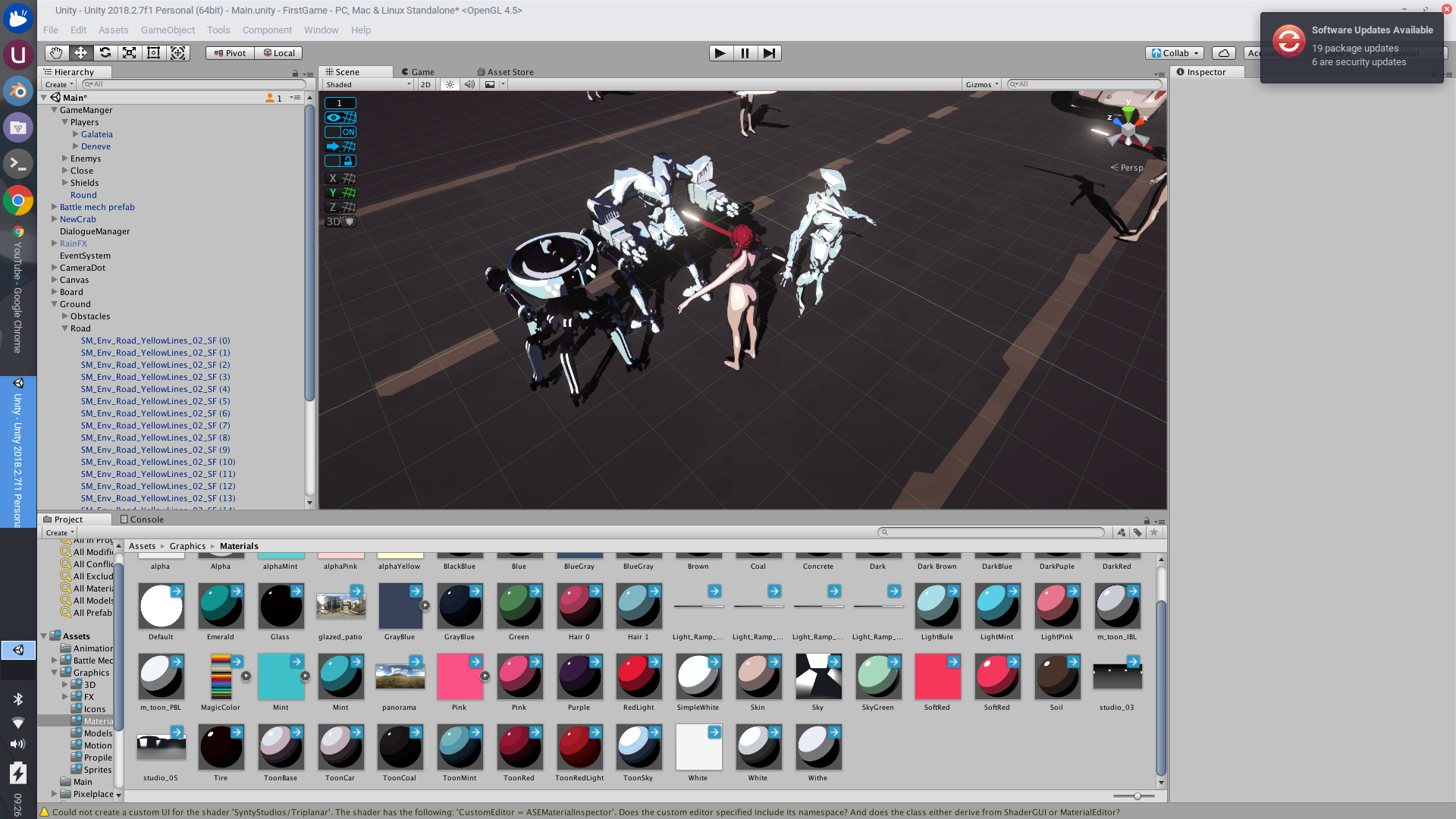Click the arrow grid move button
This screenshot has height=819, width=1456.
pyautogui.click(x=340, y=146)
